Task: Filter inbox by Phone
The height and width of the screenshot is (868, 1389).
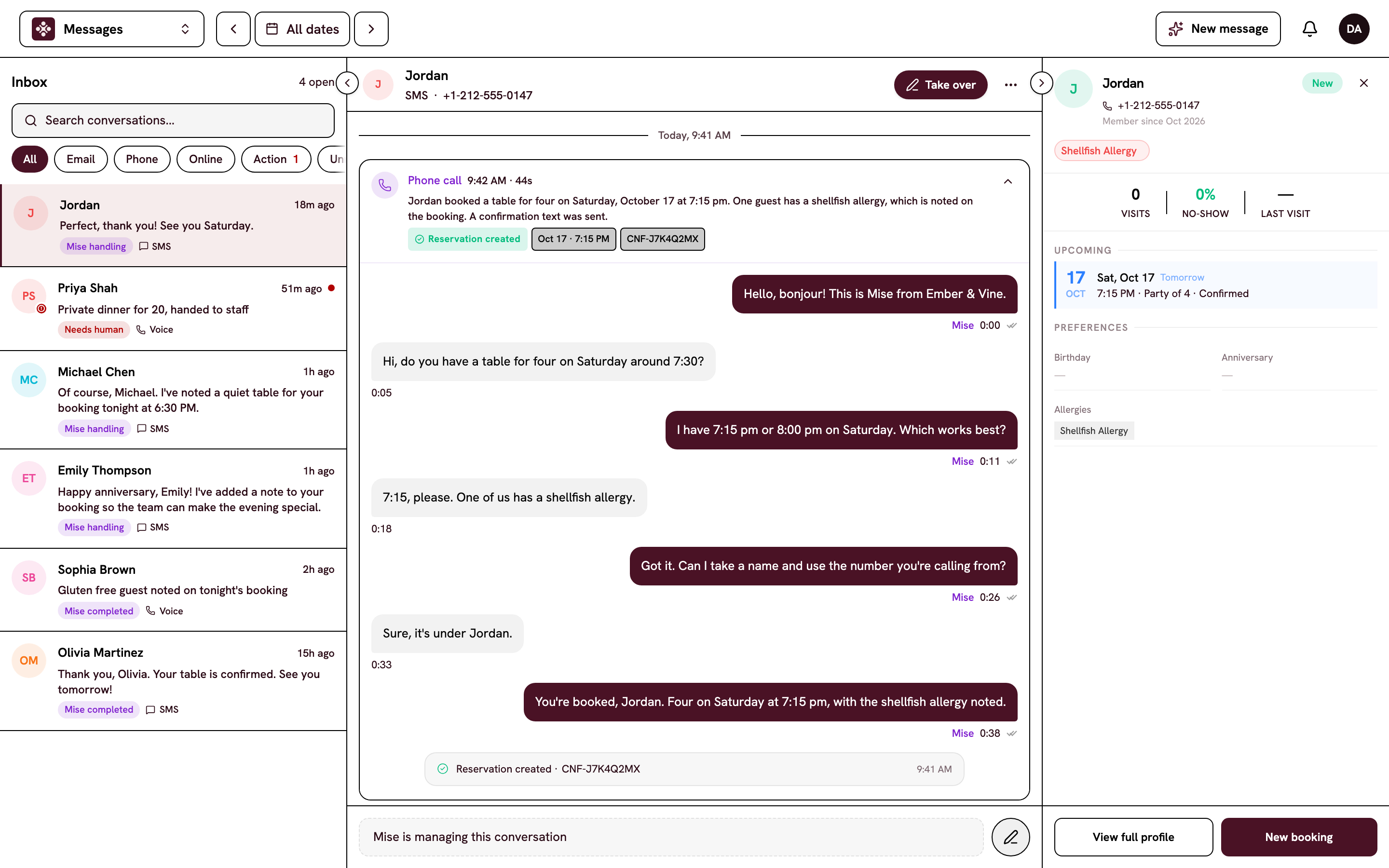Action: [x=142, y=159]
